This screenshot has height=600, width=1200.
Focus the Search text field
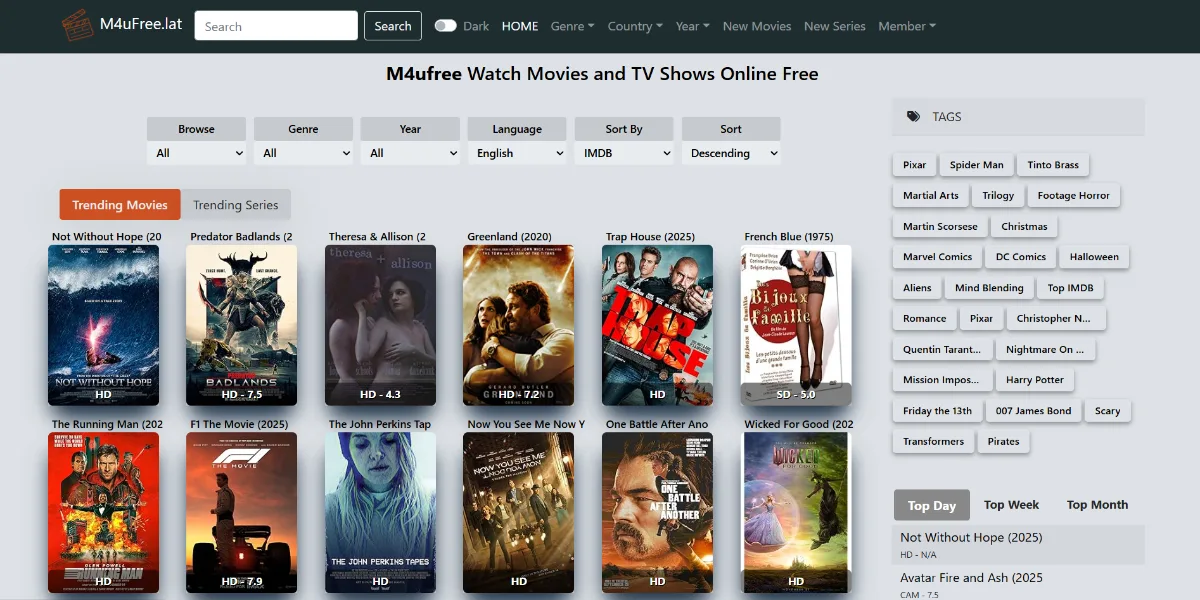(x=276, y=26)
